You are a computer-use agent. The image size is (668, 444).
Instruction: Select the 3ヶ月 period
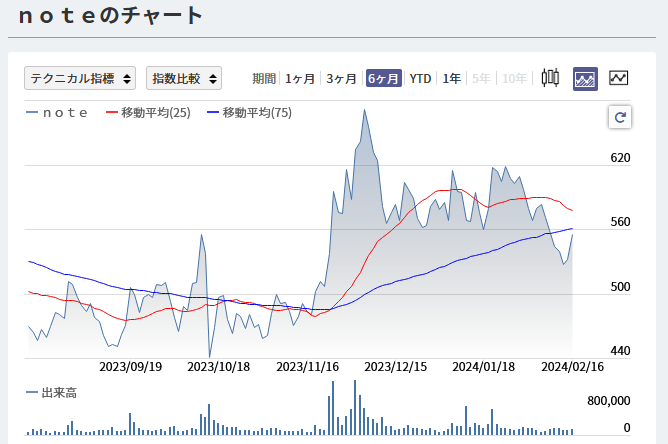click(x=341, y=79)
